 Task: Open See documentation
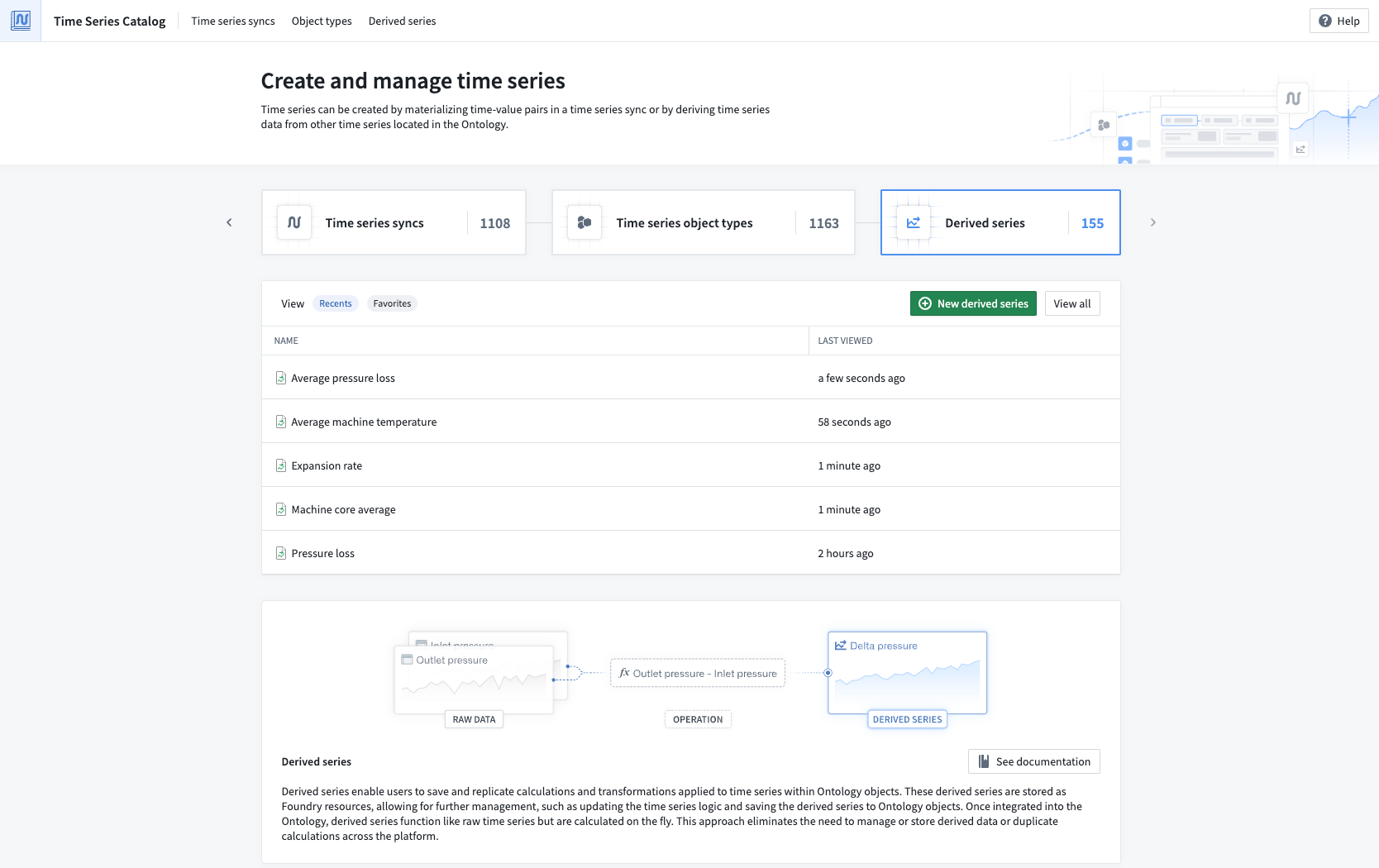click(x=1034, y=761)
